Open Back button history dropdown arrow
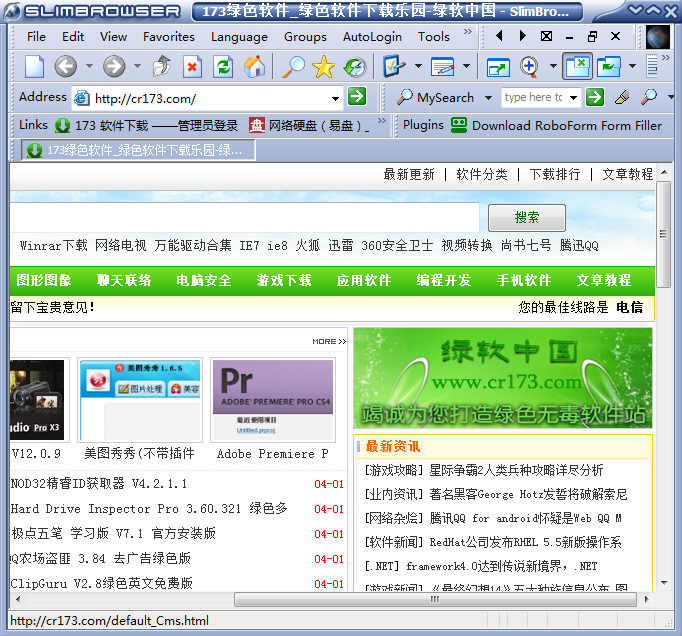 tap(89, 67)
